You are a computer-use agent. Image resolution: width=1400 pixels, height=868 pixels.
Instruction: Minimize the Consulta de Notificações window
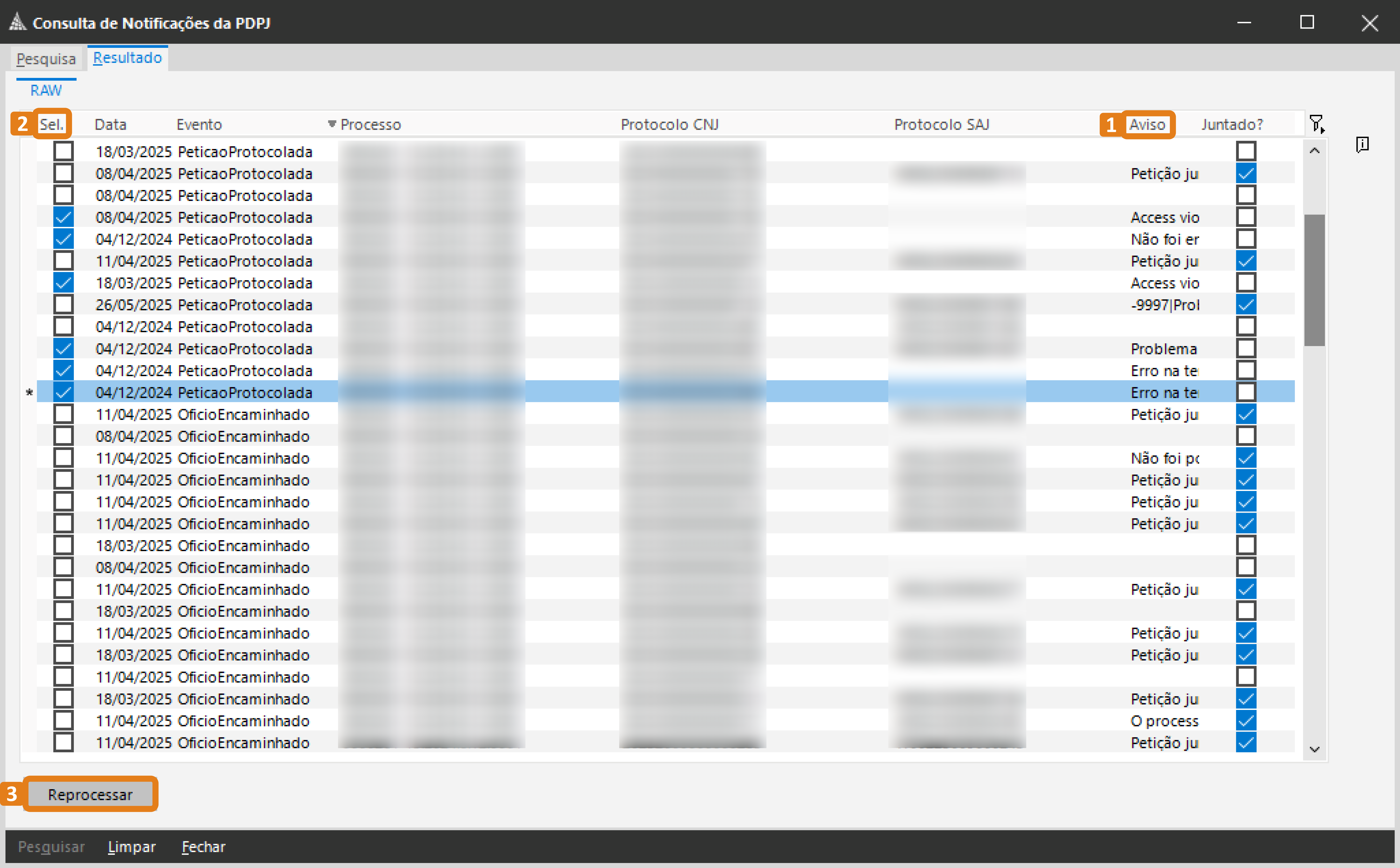(1244, 22)
